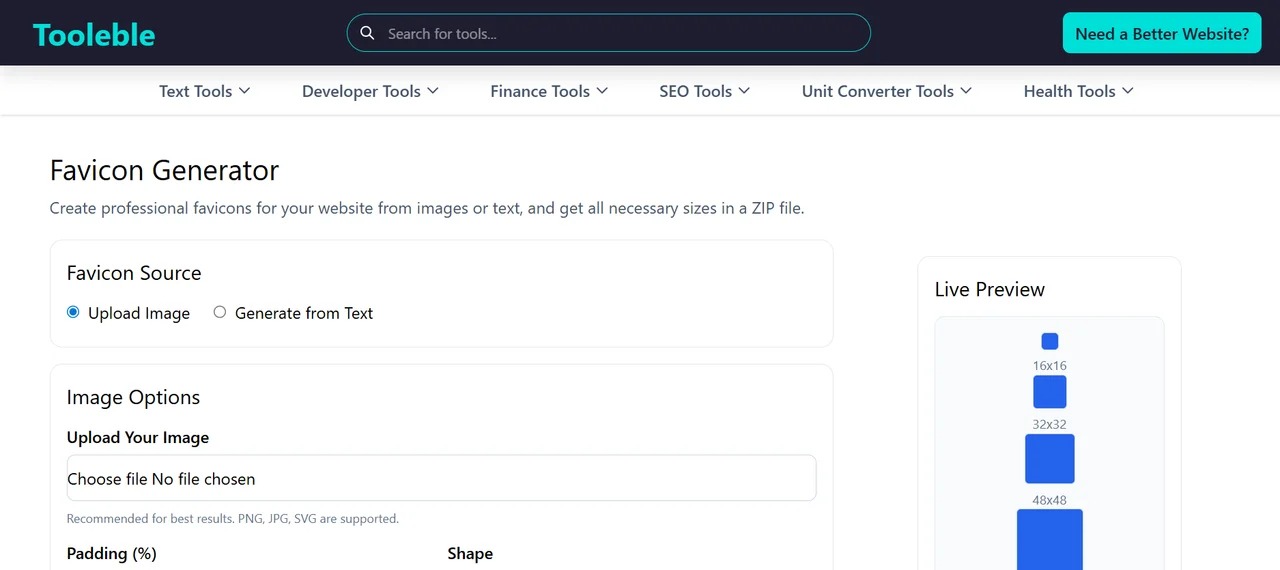Click the 16x16 favicon preview square

(x=1050, y=341)
